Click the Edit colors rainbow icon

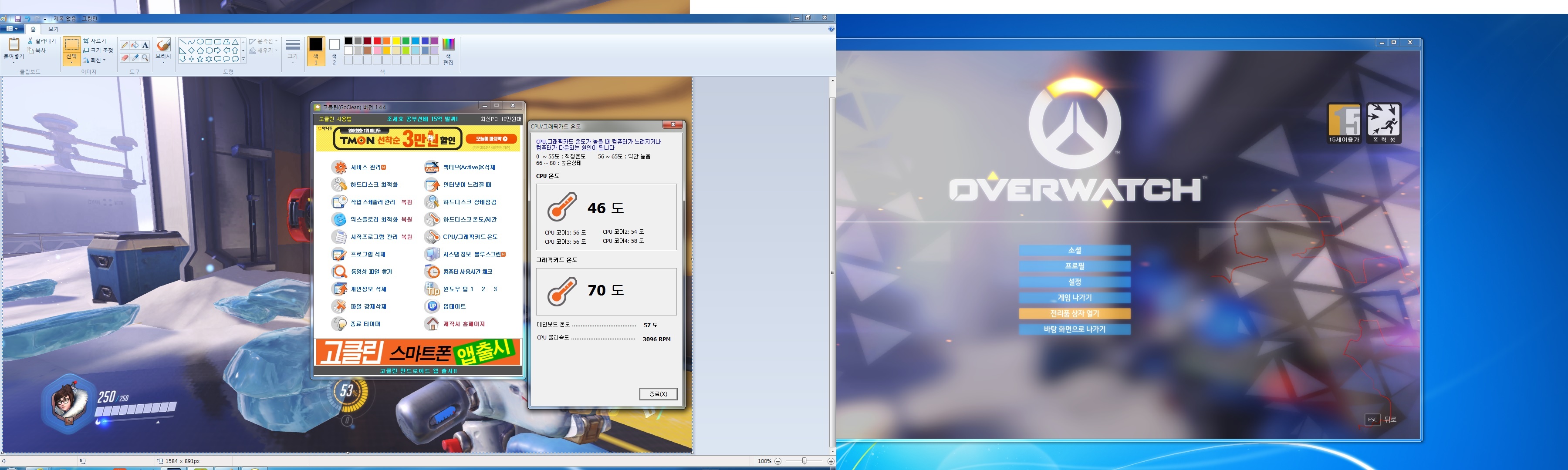448,44
